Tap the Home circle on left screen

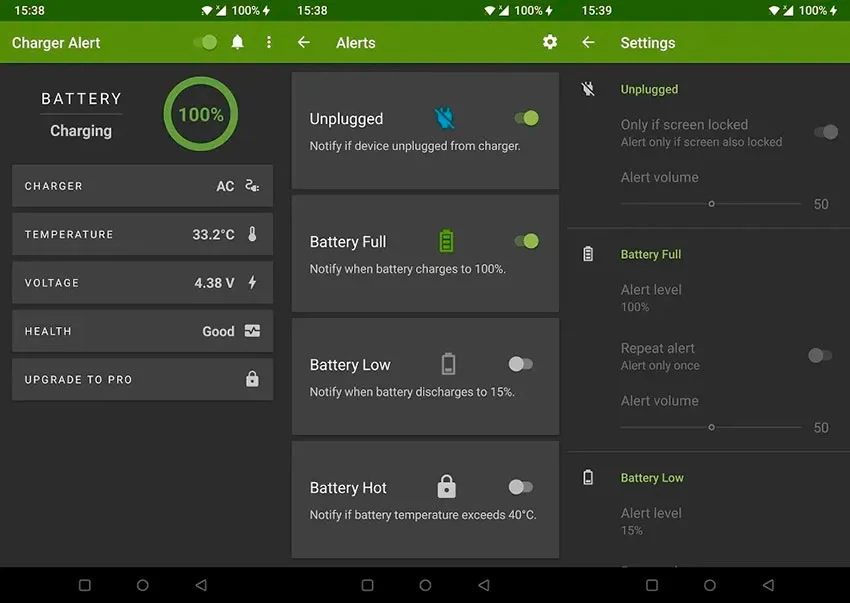[143, 585]
